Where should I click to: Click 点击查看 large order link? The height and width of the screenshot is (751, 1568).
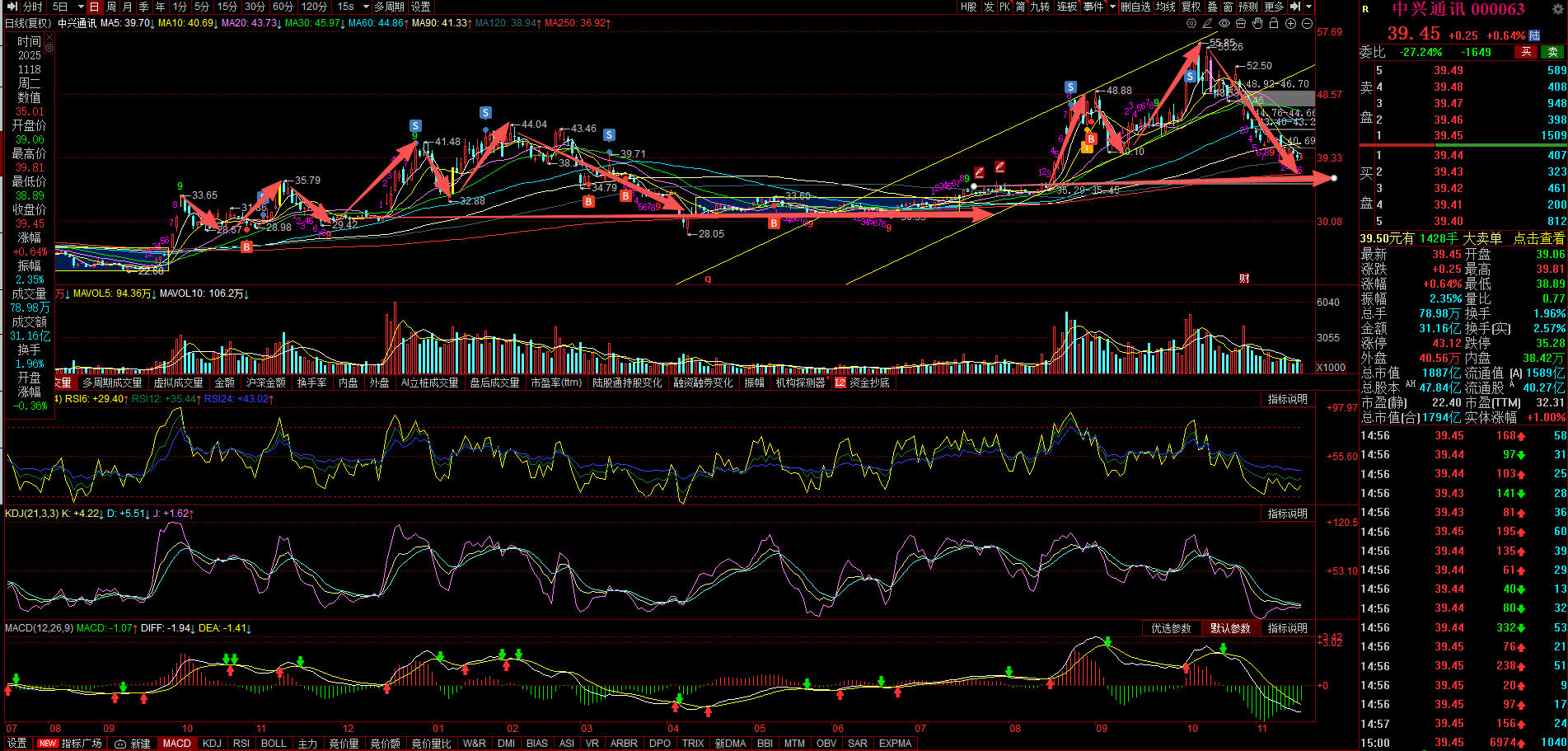1538,238
